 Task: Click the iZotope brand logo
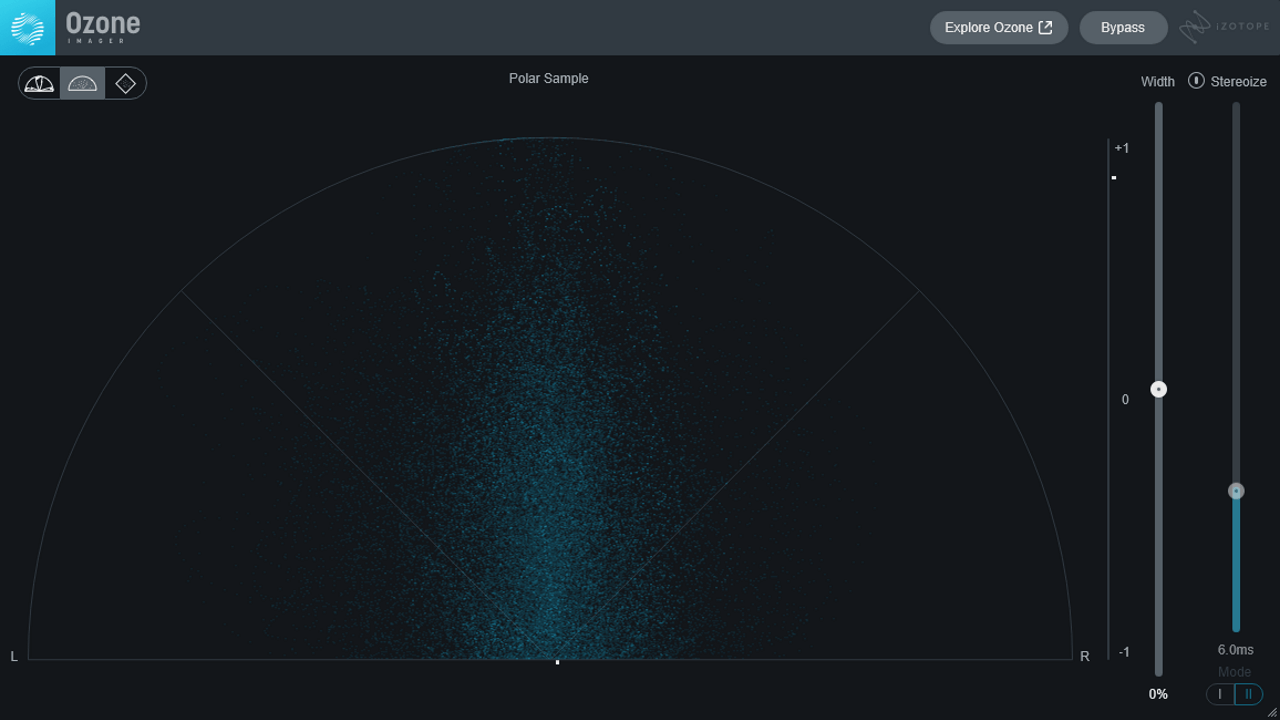1225,27
